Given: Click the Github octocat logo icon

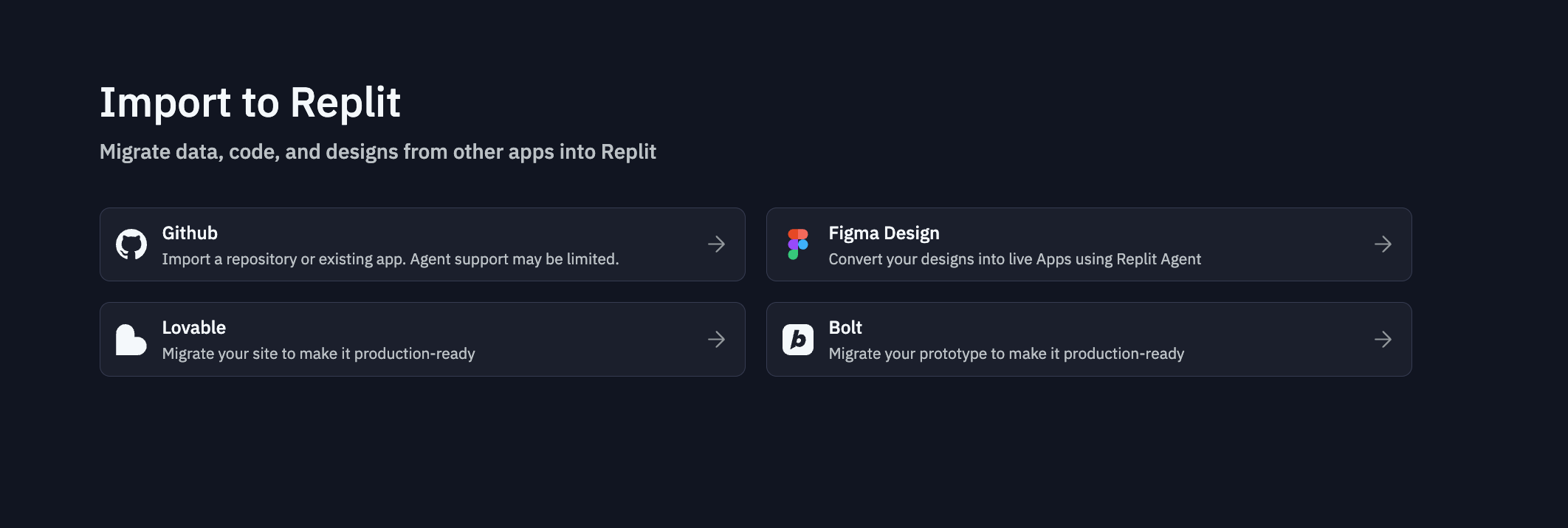Looking at the screenshot, I should click(x=131, y=244).
